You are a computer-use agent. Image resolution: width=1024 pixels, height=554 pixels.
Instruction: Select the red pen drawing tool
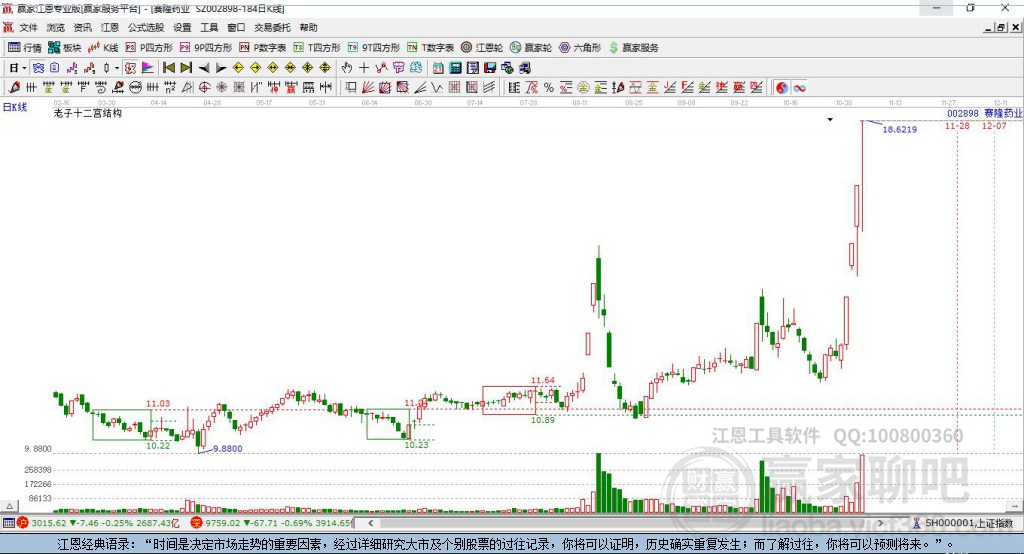tap(14, 88)
